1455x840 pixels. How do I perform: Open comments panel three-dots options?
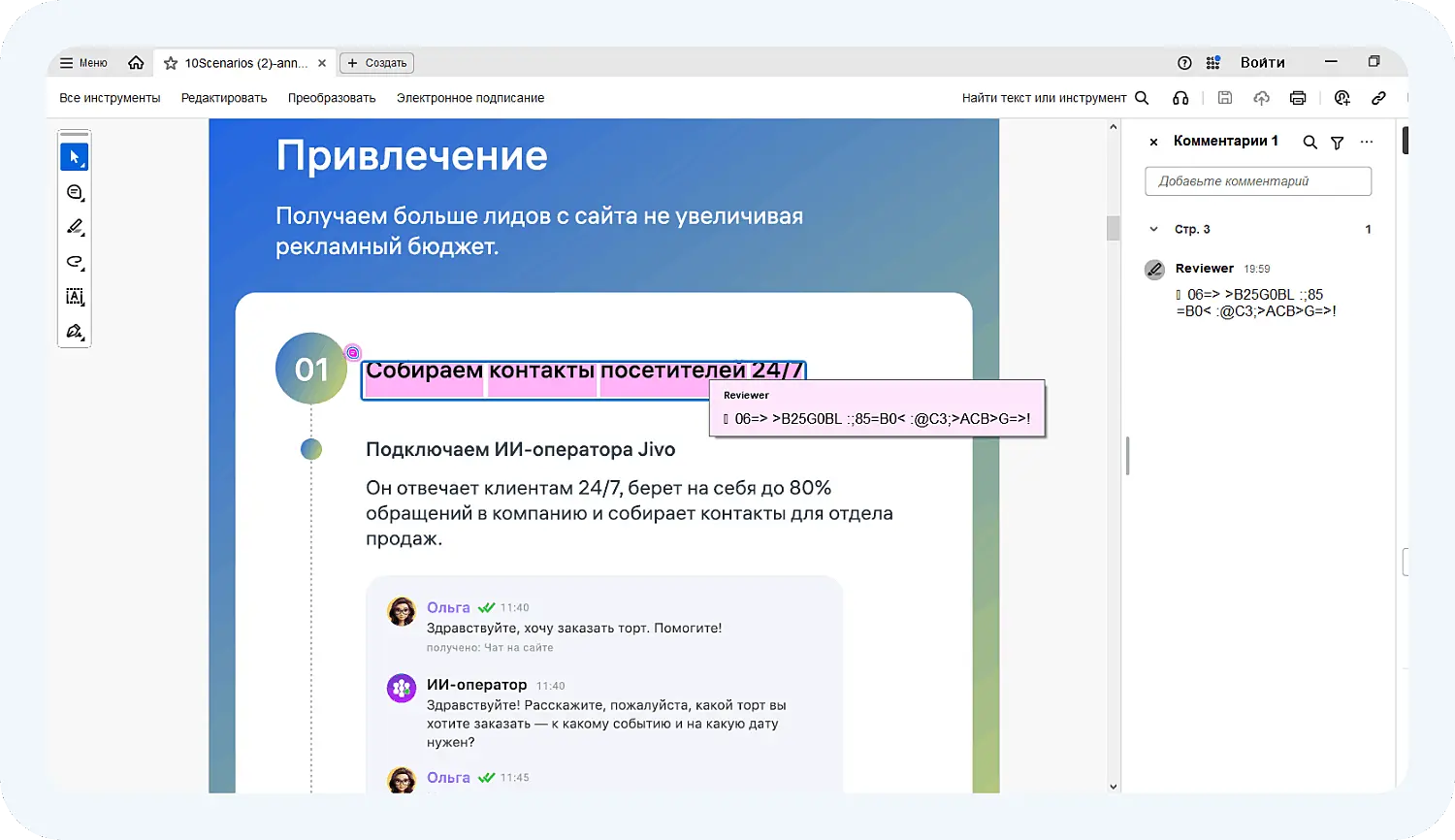coord(1367,142)
